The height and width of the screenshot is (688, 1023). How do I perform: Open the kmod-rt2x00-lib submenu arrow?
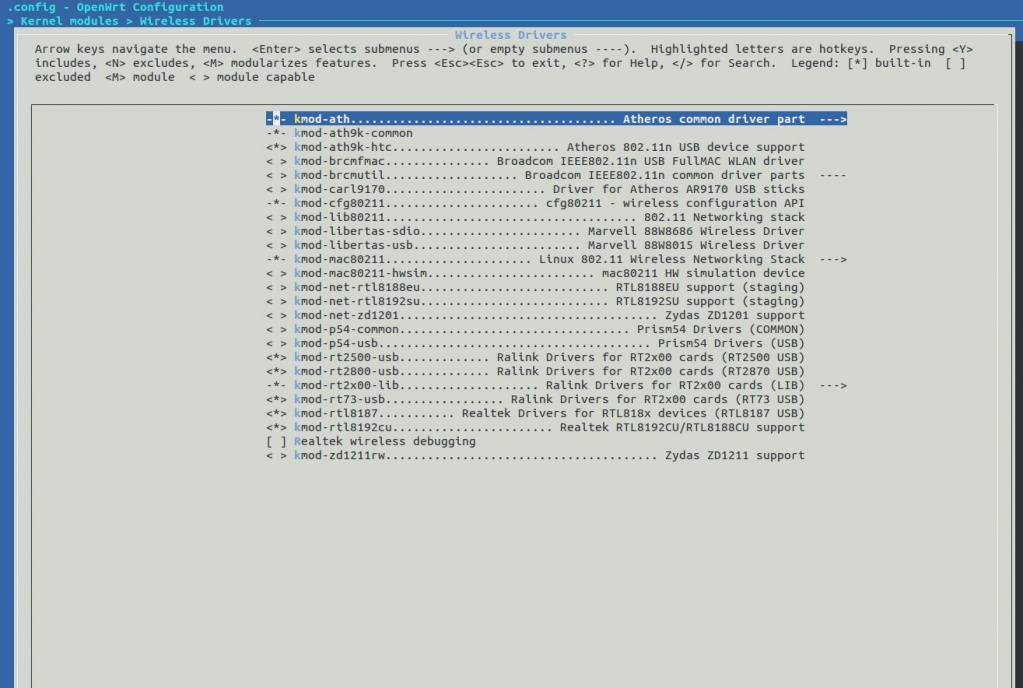tap(833, 385)
